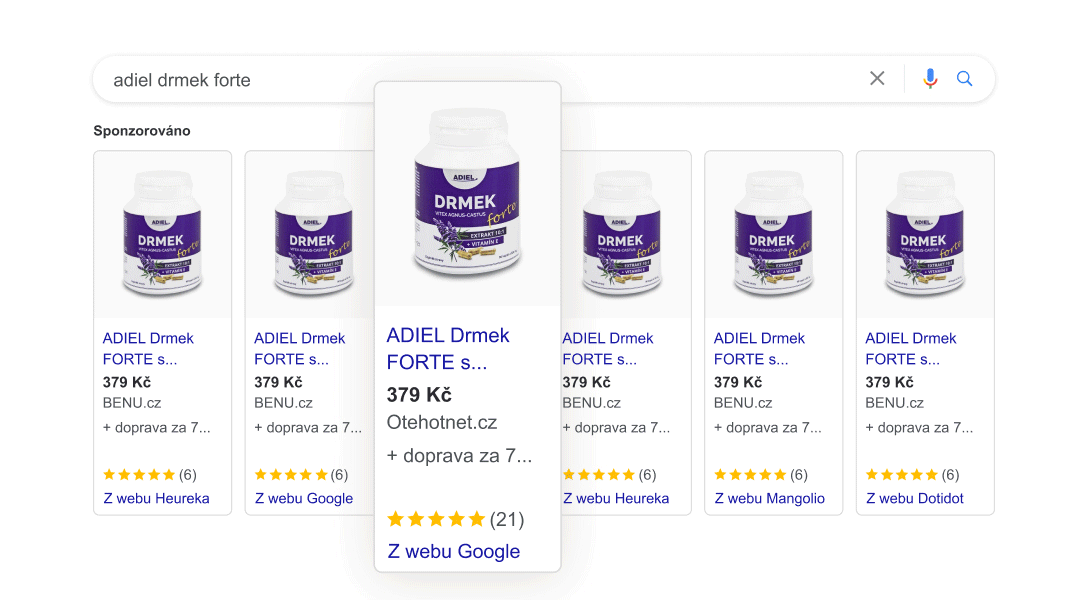
Task: Click 'Otehotnet.cz' seller name in enlarged card
Action: click(441, 422)
